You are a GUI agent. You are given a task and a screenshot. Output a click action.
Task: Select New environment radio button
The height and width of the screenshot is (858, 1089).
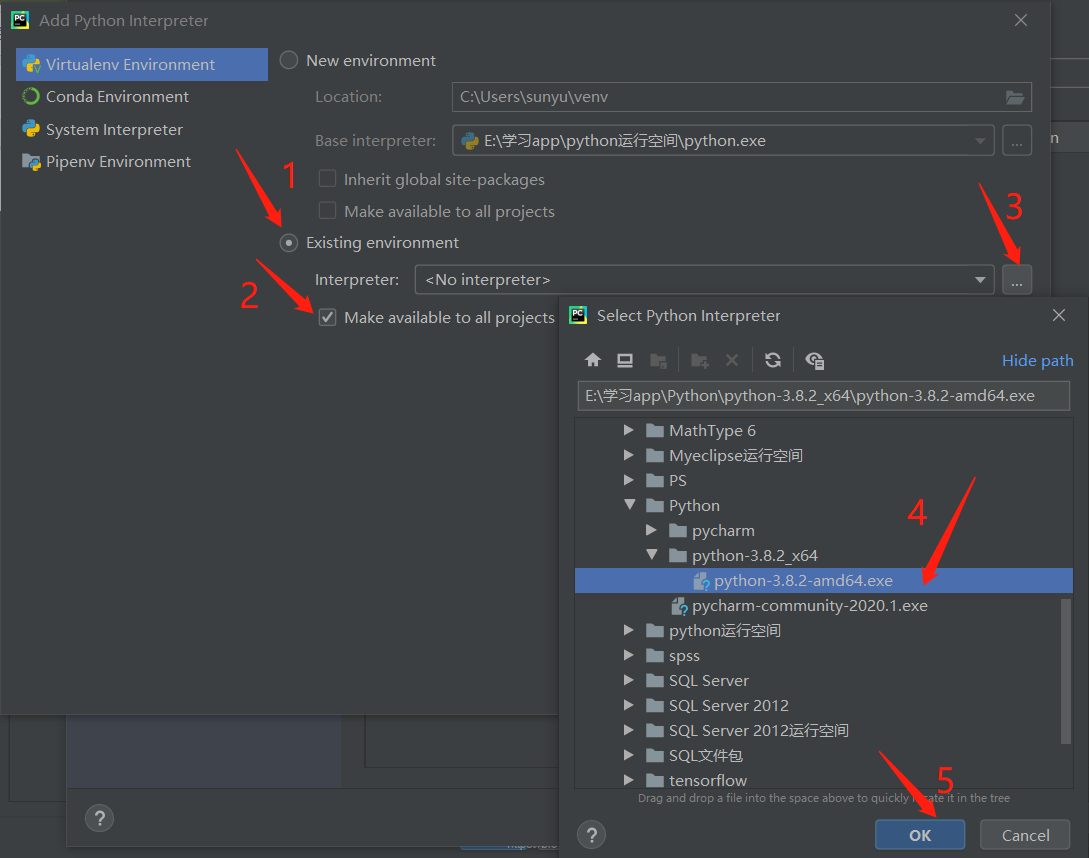point(288,60)
